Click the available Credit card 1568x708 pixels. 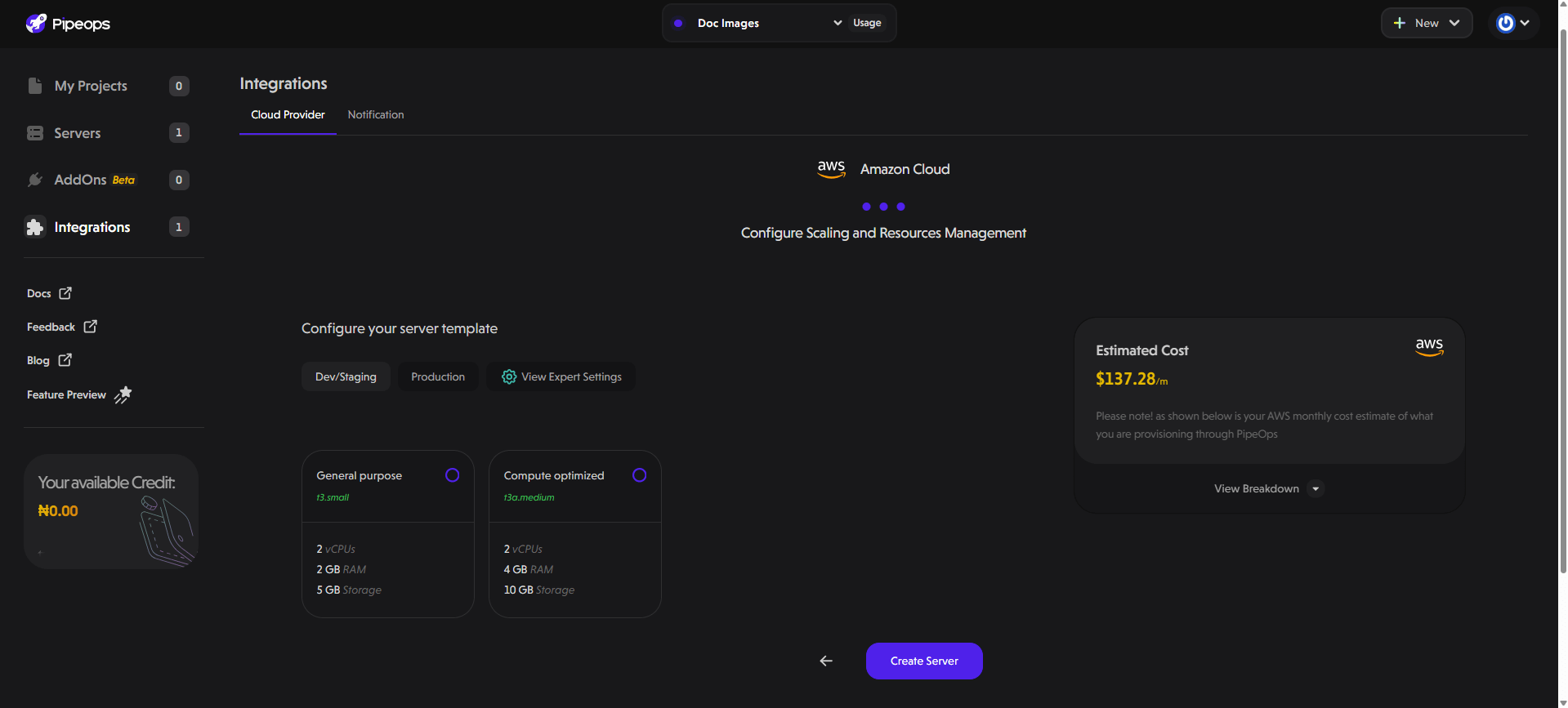[x=111, y=511]
